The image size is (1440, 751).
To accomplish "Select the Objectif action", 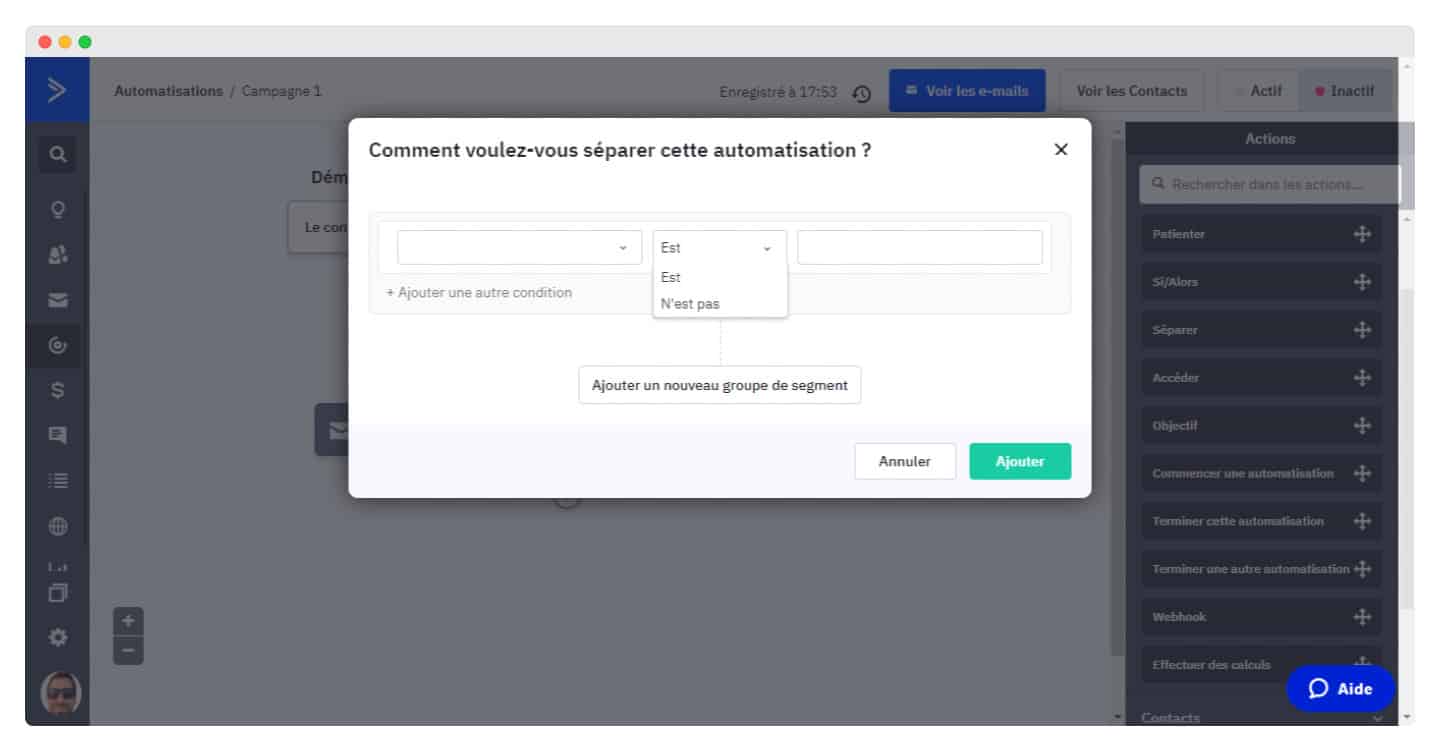I will [1261, 425].
